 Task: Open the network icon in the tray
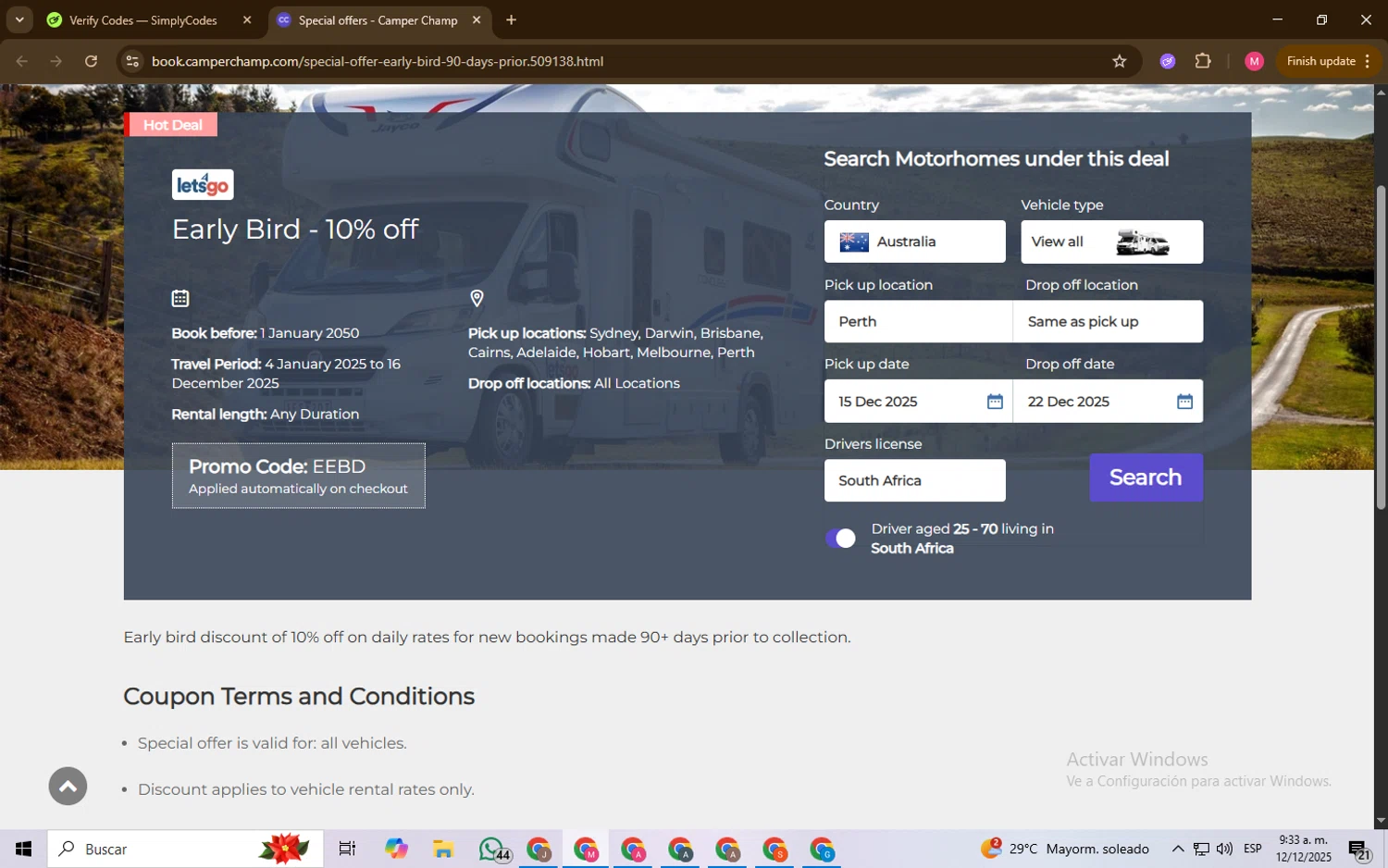tap(1201, 849)
